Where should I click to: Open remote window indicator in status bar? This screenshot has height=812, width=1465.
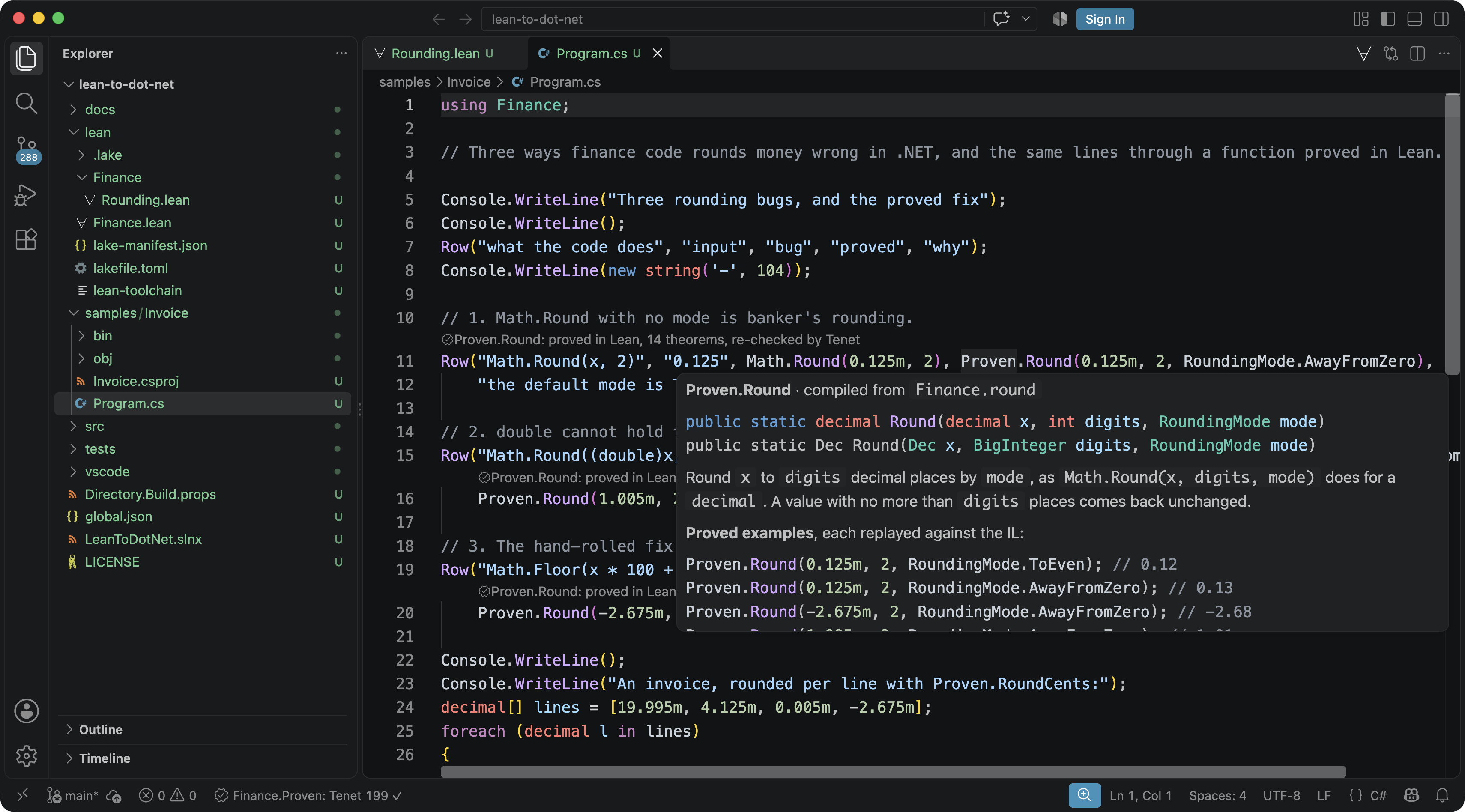pyautogui.click(x=22, y=795)
